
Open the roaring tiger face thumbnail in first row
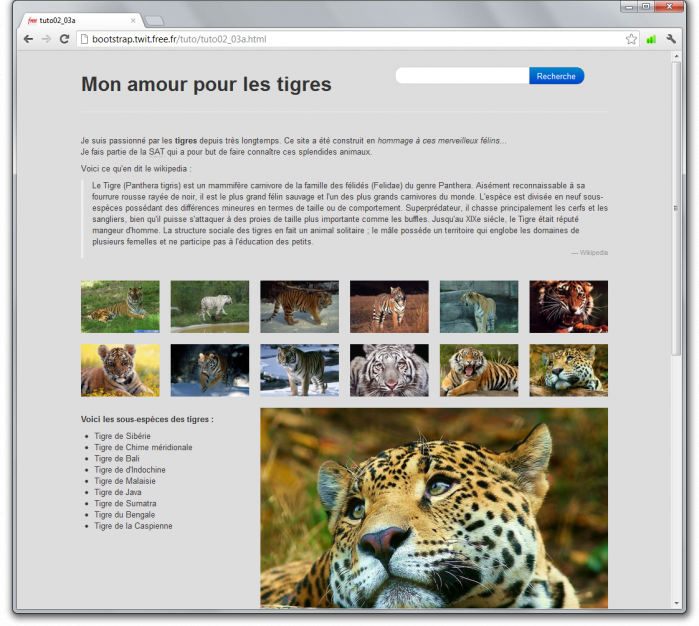point(569,307)
